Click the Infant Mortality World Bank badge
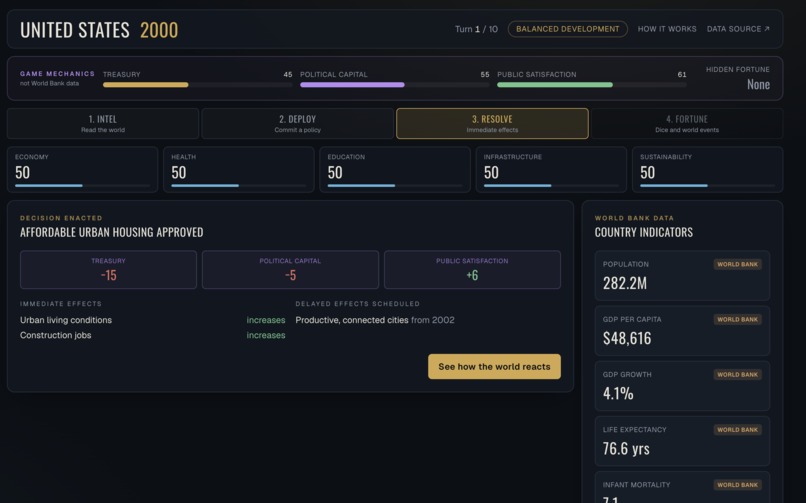 point(738,485)
